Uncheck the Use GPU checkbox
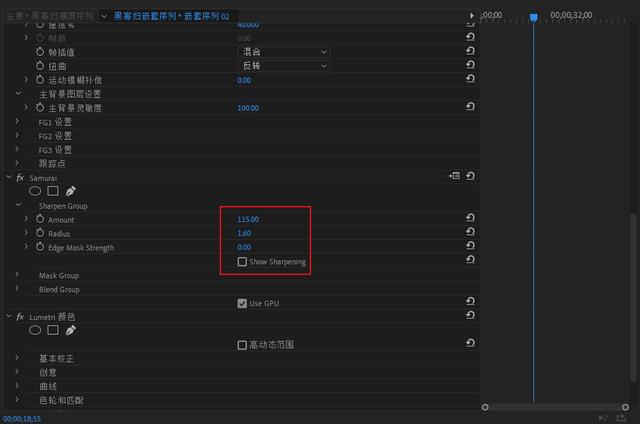Screen dimensions: 640x424 point(242,303)
